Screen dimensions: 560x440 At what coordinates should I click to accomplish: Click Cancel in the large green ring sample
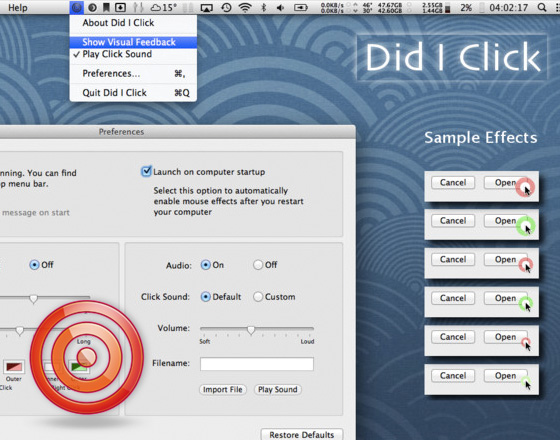pos(453,221)
